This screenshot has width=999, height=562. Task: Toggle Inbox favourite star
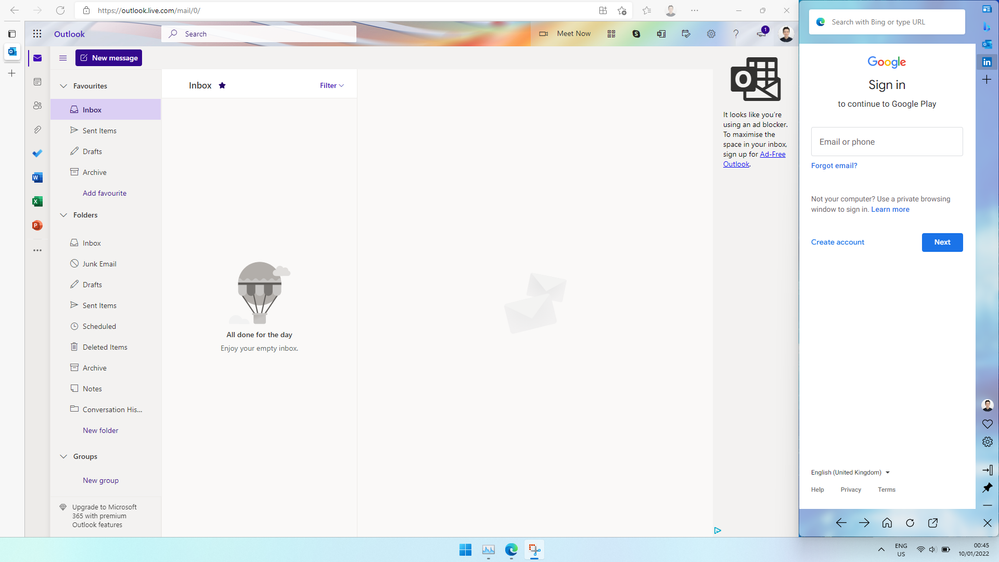222,85
